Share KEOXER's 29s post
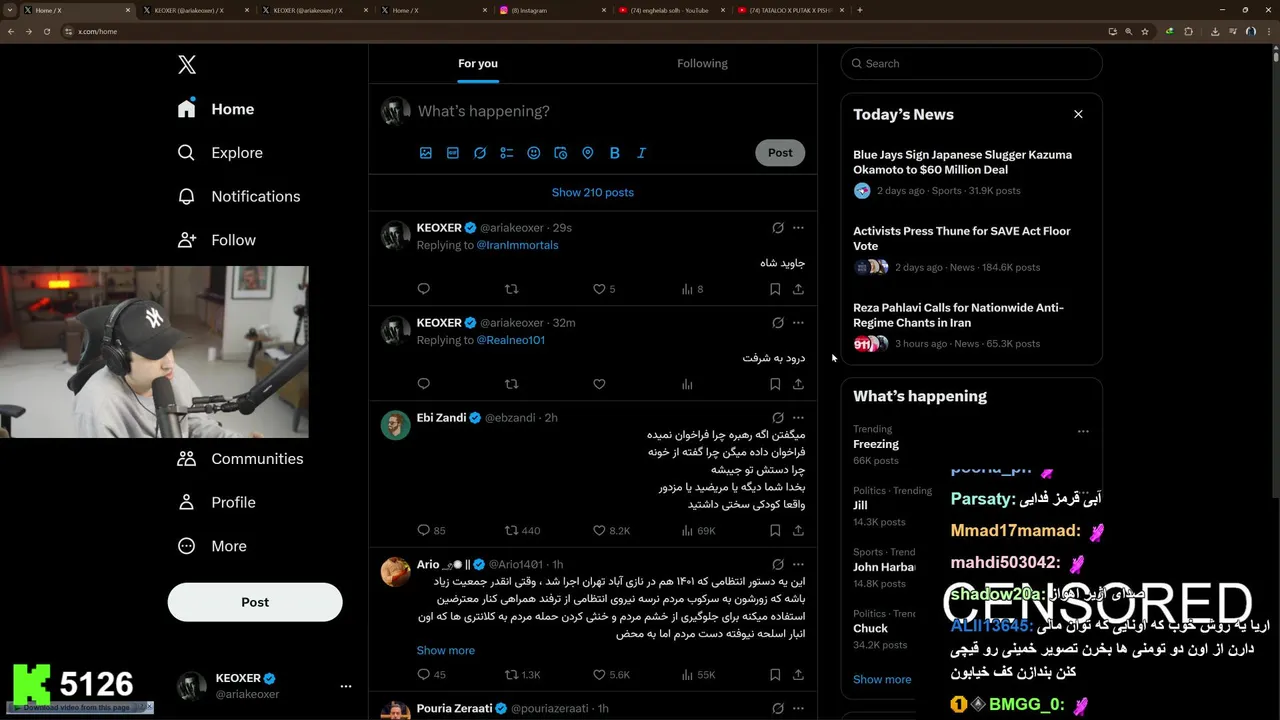This screenshot has height=720, width=1280. [798, 289]
